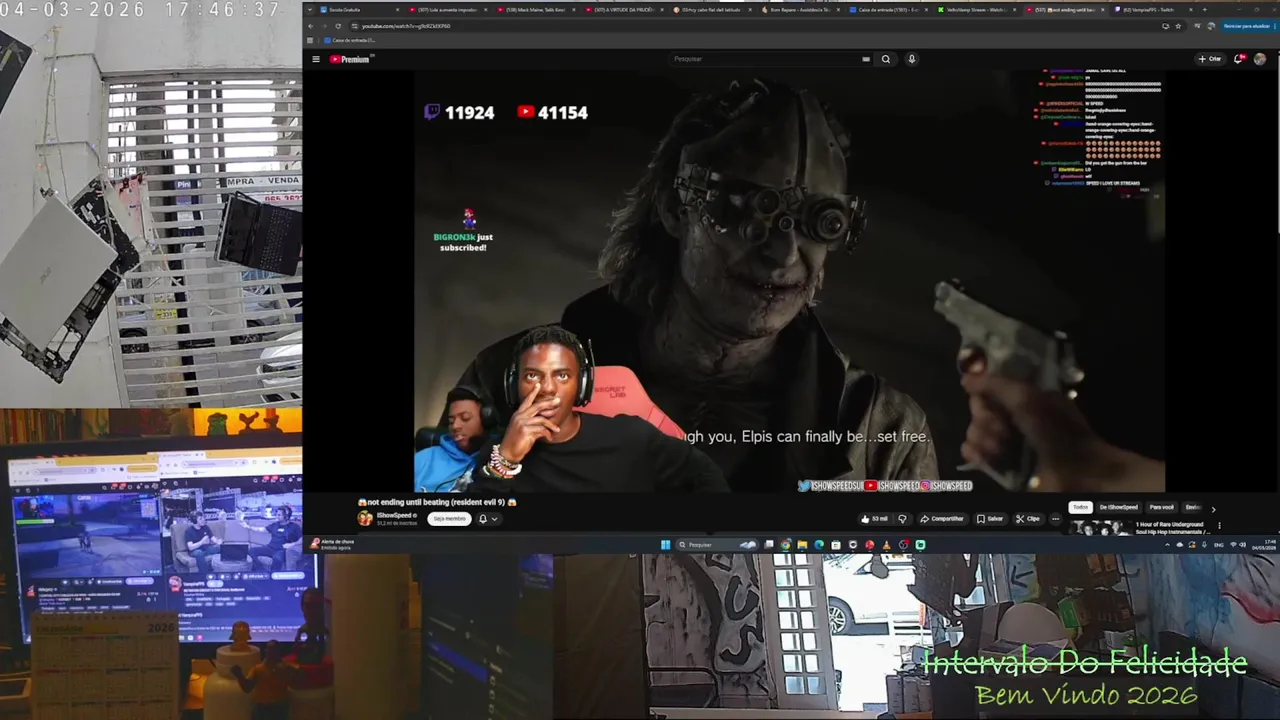Open Microsoft Store from the taskbar

pyautogui.click(x=835, y=545)
